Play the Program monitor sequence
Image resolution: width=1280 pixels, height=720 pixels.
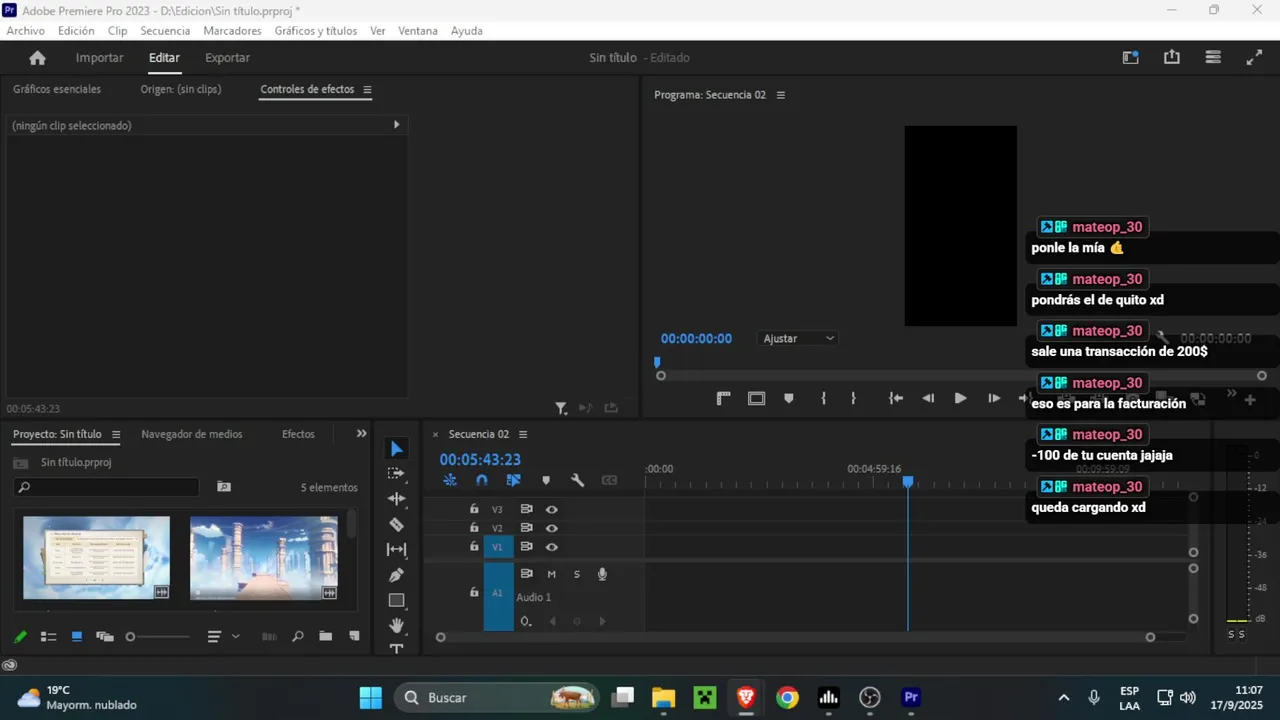point(960,398)
